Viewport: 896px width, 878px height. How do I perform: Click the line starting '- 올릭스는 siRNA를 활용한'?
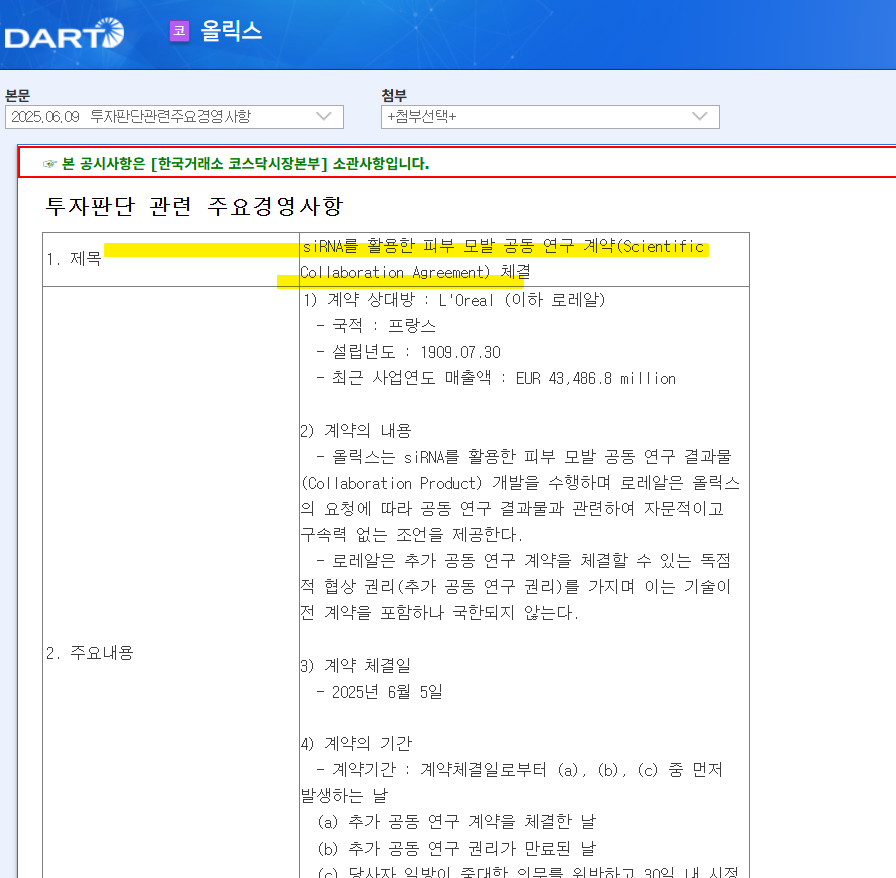pyautogui.click(x=523, y=457)
